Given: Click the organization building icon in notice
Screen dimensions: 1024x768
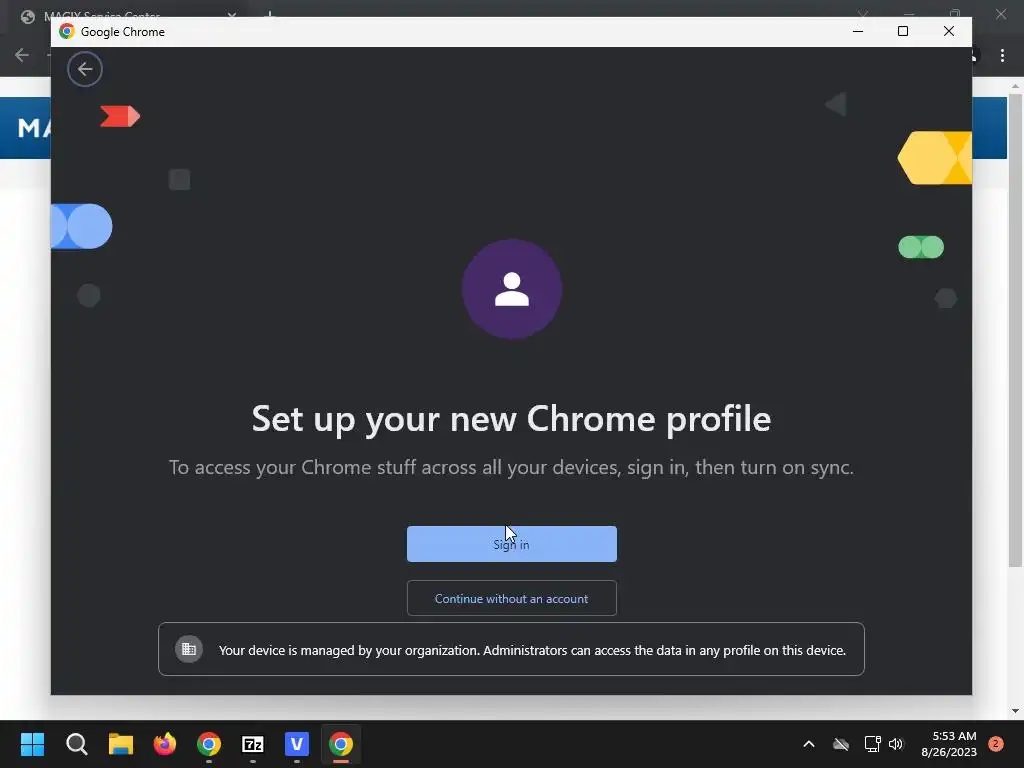Looking at the screenshot, I should tap(189, 649).
